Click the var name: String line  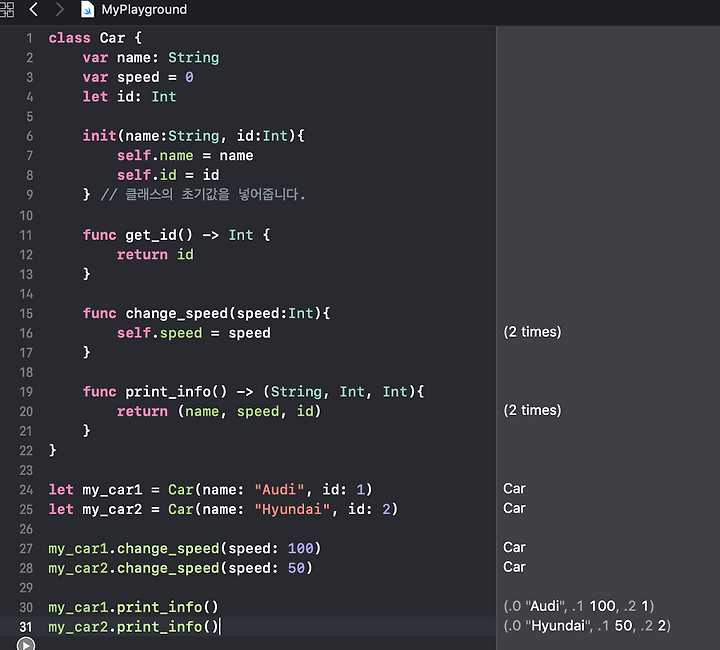(151, 57)
